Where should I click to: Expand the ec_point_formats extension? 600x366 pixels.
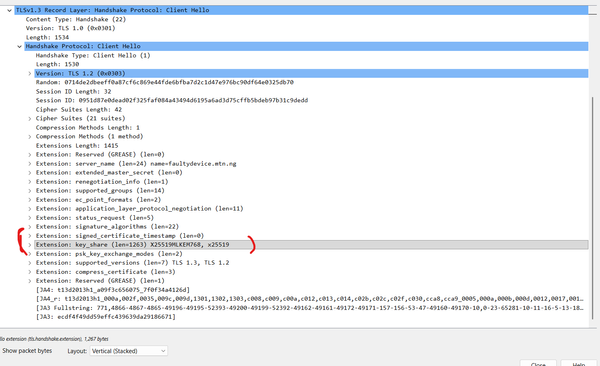pos(29,200)
